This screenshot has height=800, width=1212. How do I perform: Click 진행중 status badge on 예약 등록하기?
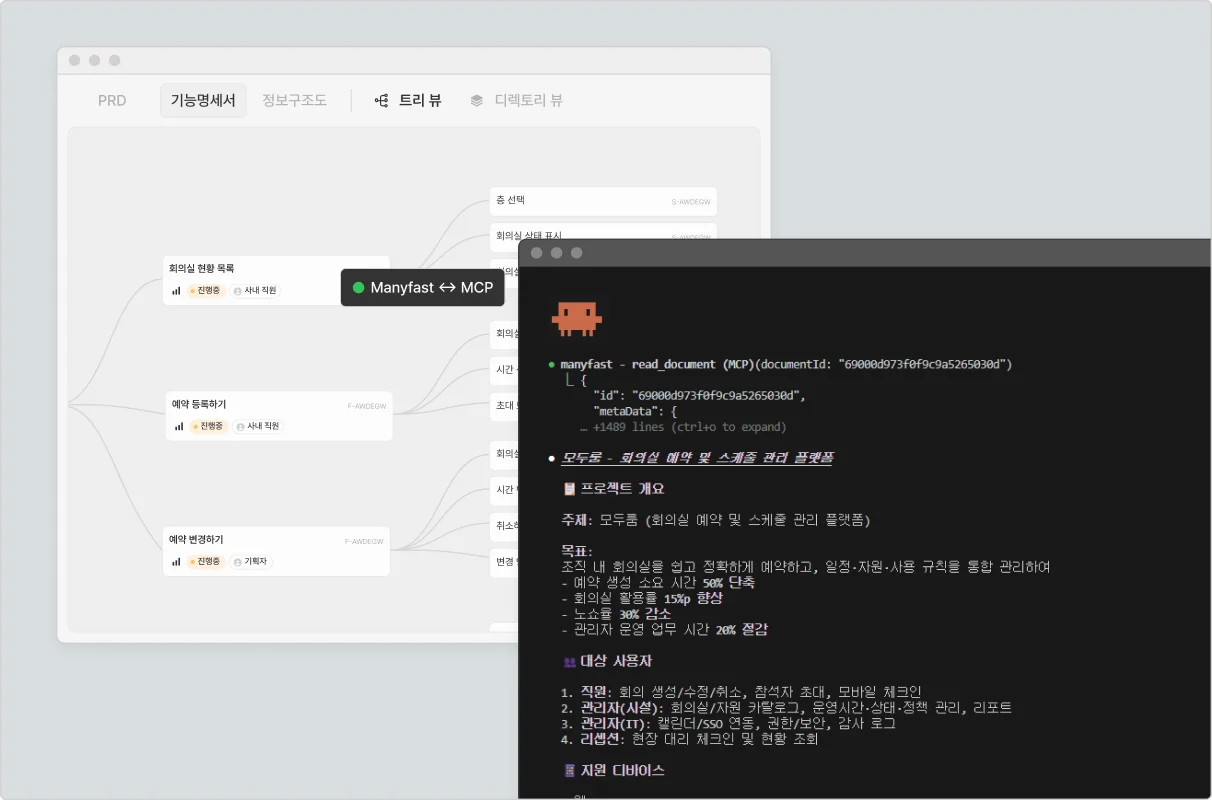point(208,426)
